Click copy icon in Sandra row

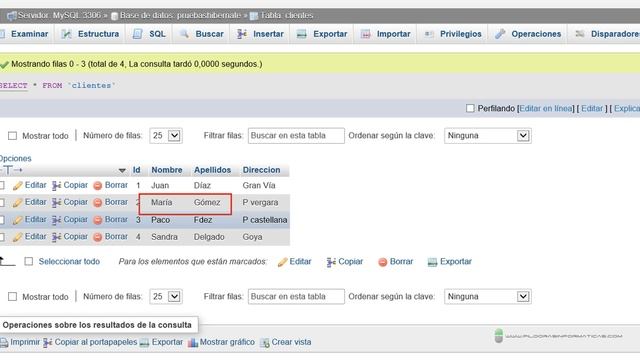click(x=56, y=237)
